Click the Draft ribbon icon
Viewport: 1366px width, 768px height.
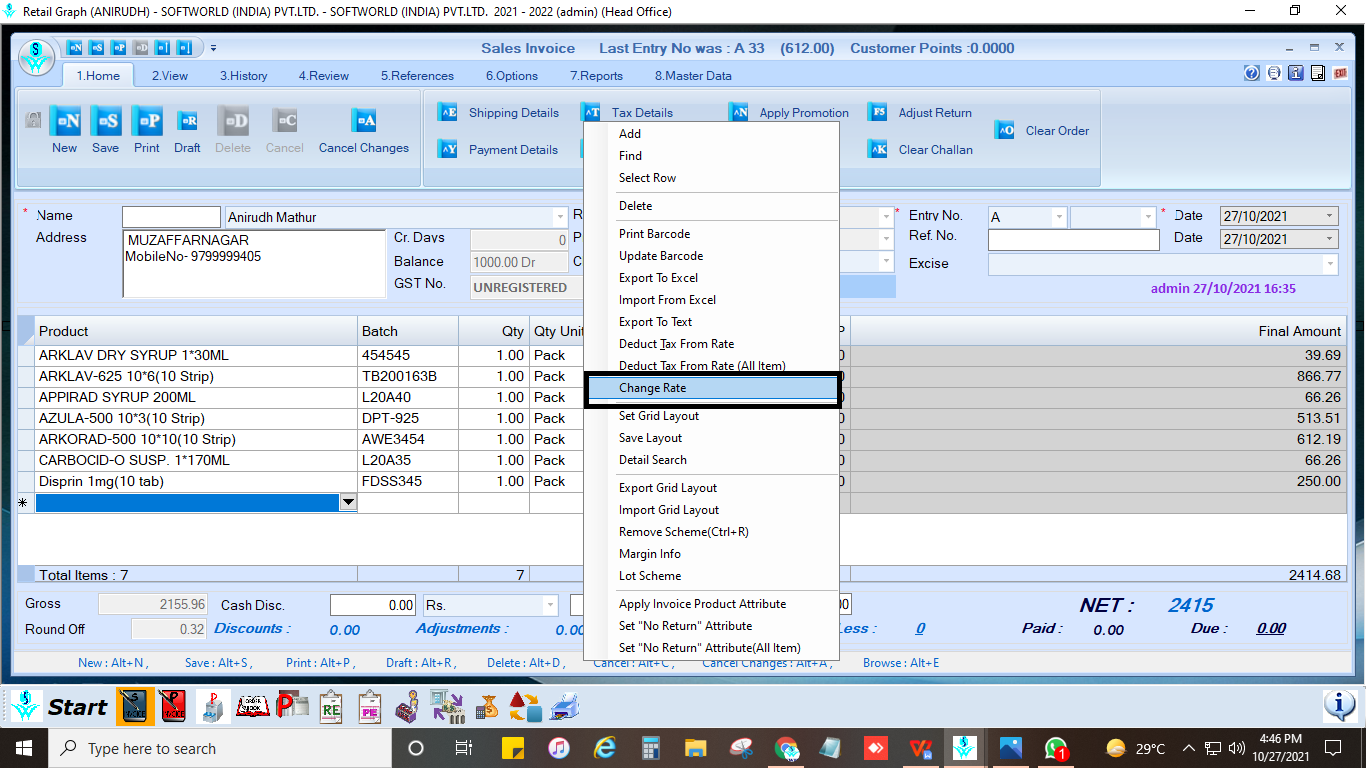coord(187,121)
